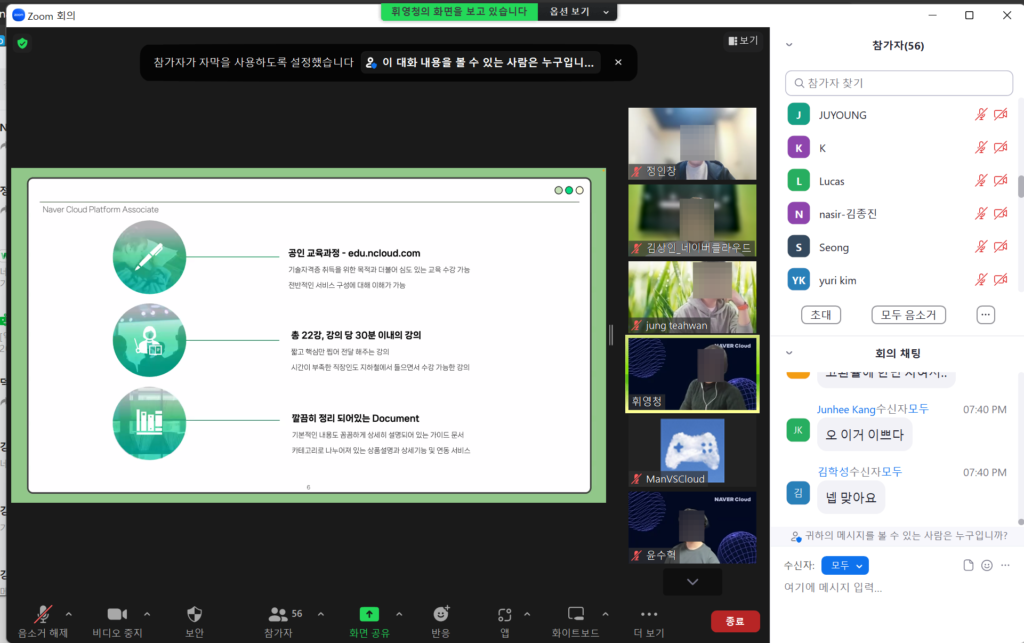Open the 보기 view menu
The image size is (1024, 643).
(743, 41)
